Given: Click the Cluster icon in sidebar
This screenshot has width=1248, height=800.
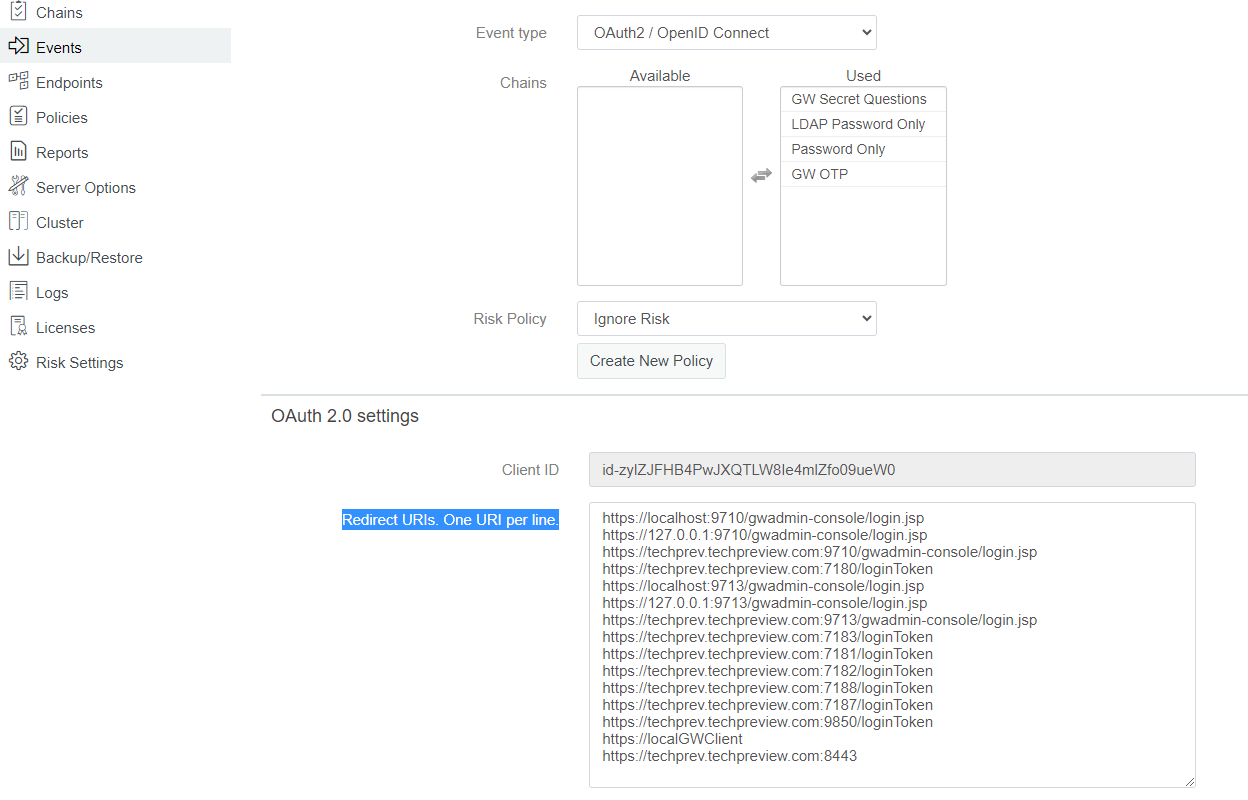Looking at the screenshot, I should [18, 222].
